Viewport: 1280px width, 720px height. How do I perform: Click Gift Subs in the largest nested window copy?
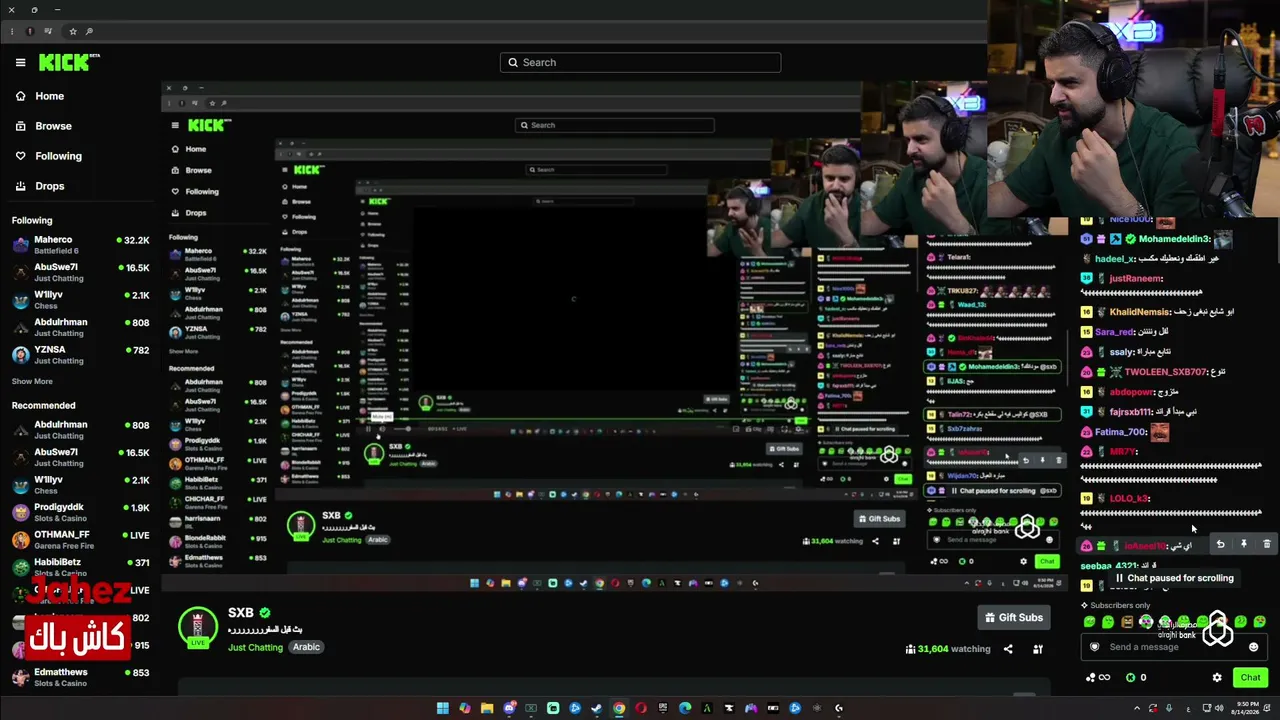coord(879,519)
